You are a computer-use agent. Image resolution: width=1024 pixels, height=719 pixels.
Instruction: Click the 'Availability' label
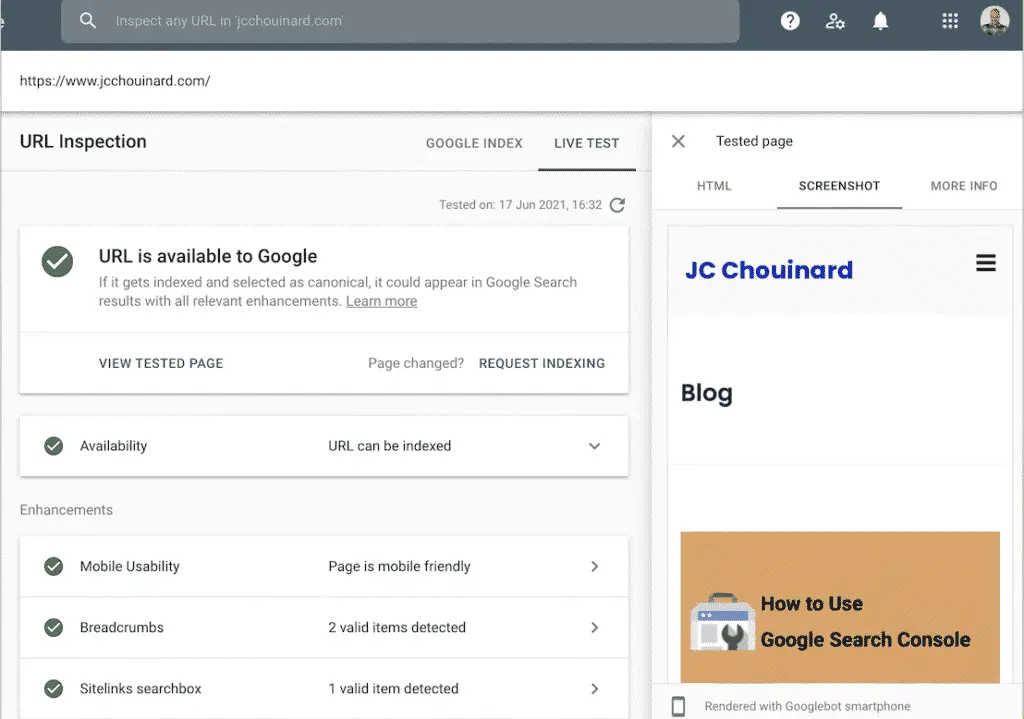coord(113,446)
